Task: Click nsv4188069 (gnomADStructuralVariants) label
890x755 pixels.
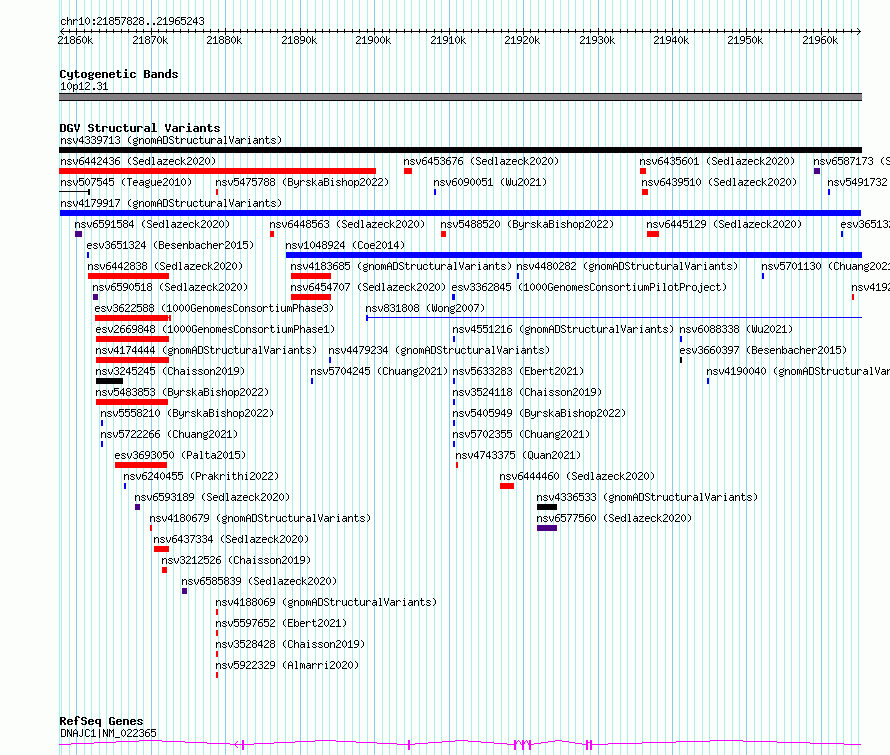Action: coord(326,602)
